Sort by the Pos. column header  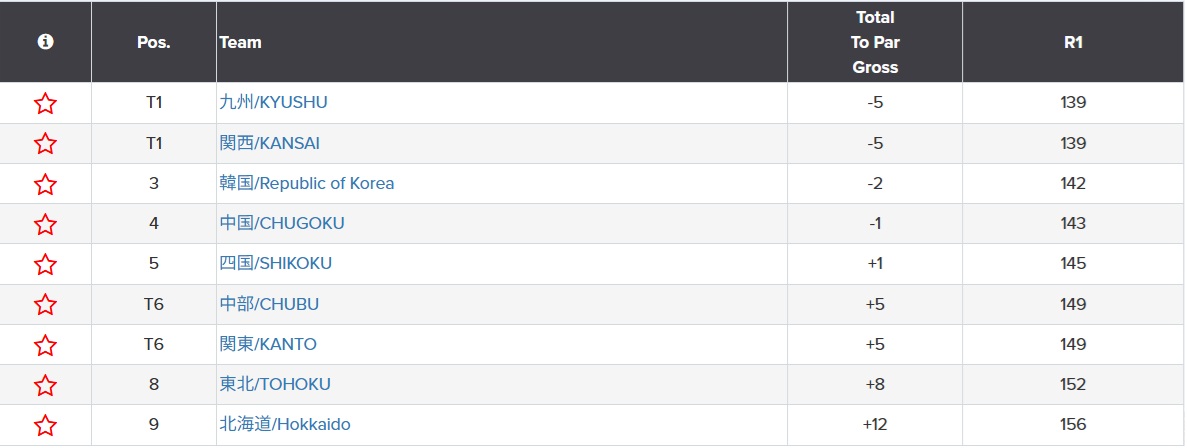[x=153, y=42]
